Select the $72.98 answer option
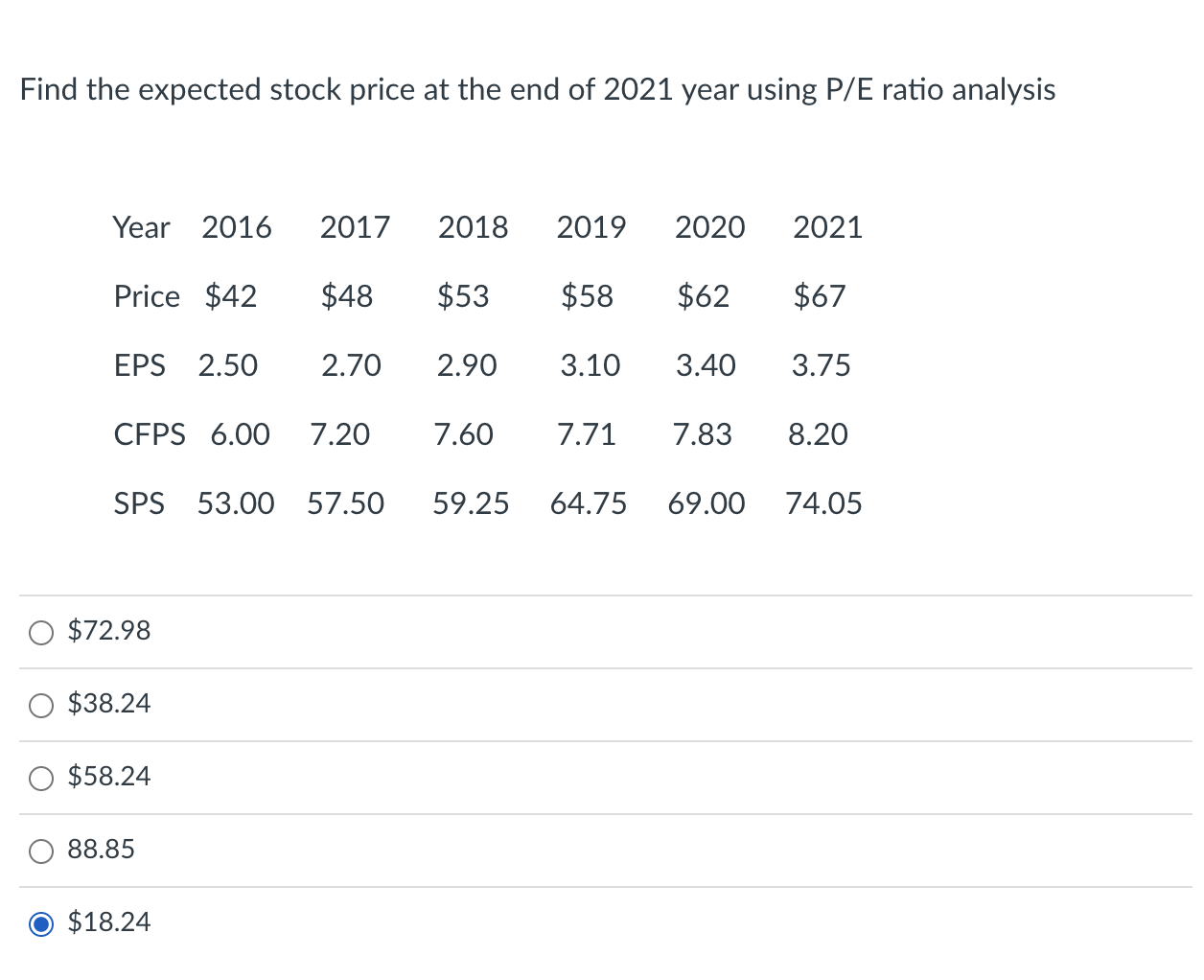The height and width of the screenshot is (980, 1204). 41,632
